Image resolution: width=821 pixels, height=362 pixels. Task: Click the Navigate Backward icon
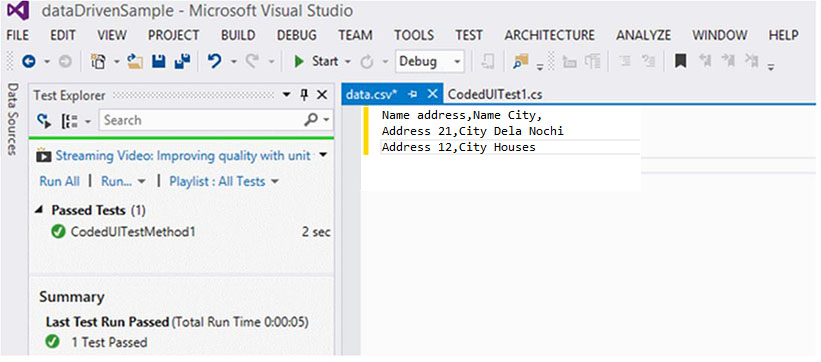click(x=28, y=61)
